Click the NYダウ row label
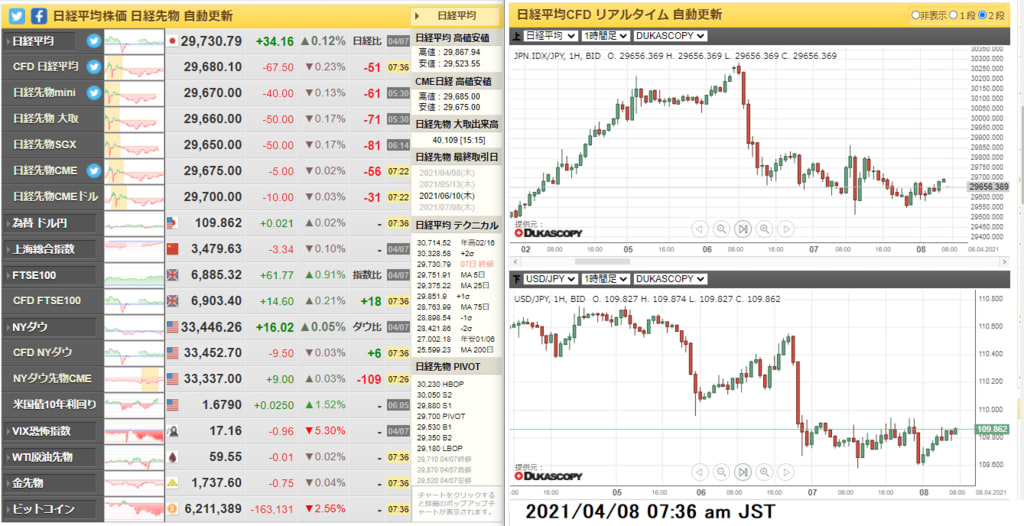This screenshot has width=1024, height=526. [50, 327]
